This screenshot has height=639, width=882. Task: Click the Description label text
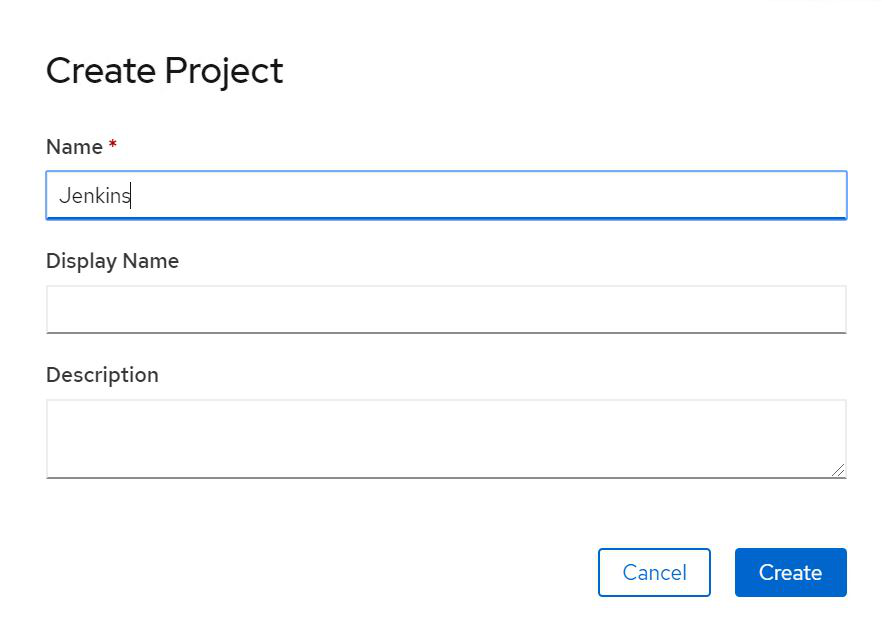102,375
